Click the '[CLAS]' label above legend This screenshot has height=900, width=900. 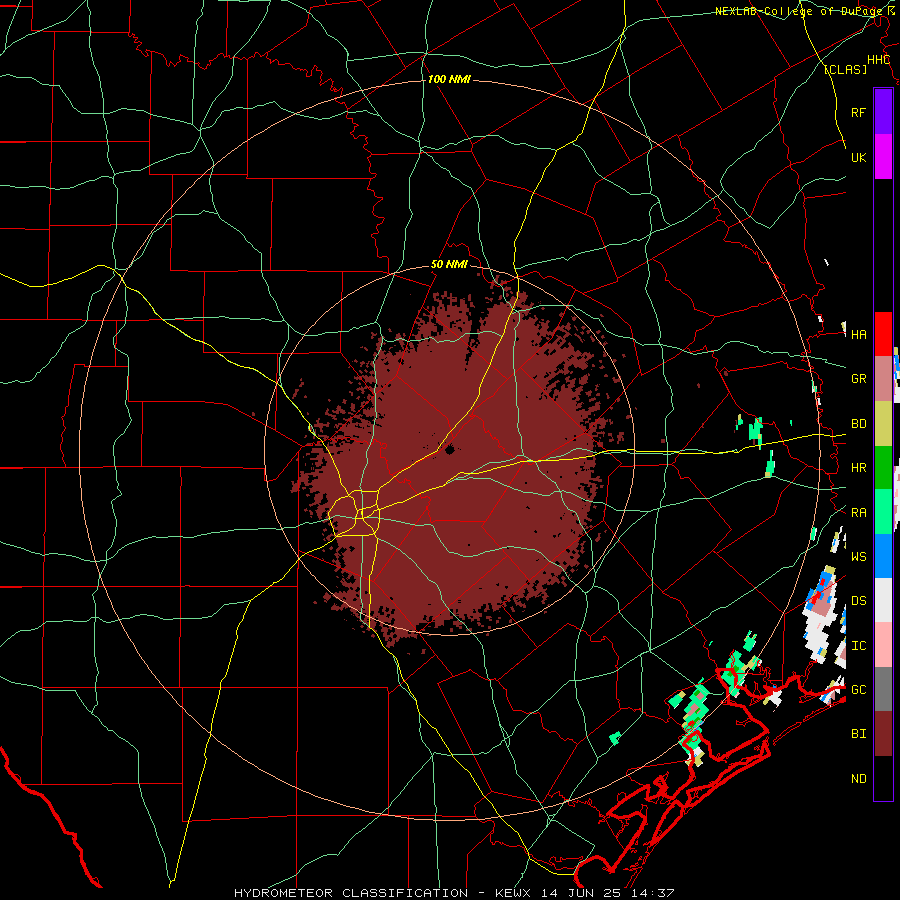(x=845, y=69)
